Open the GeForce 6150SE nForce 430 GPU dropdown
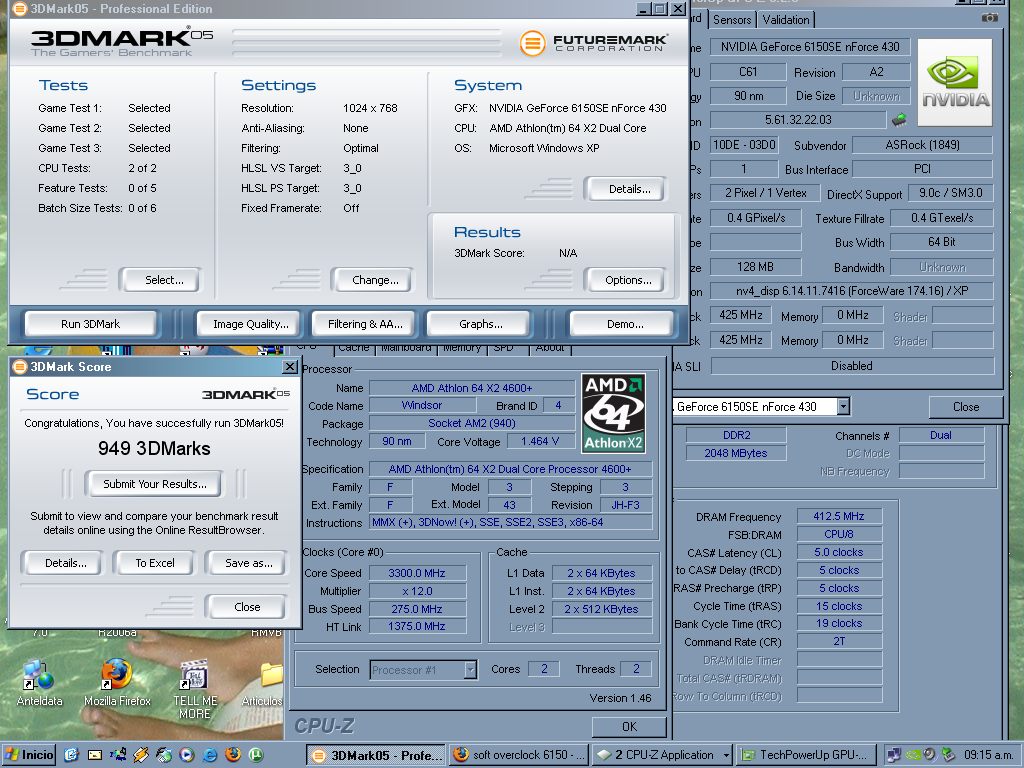Screen dimensions: 1024x768 (843, 406)
